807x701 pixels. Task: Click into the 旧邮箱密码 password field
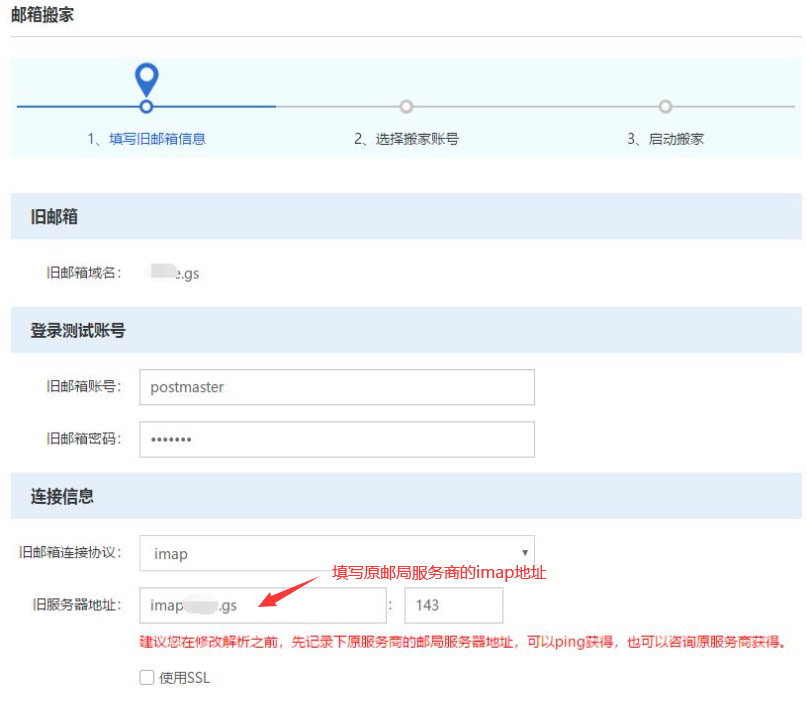pos(336,439)
